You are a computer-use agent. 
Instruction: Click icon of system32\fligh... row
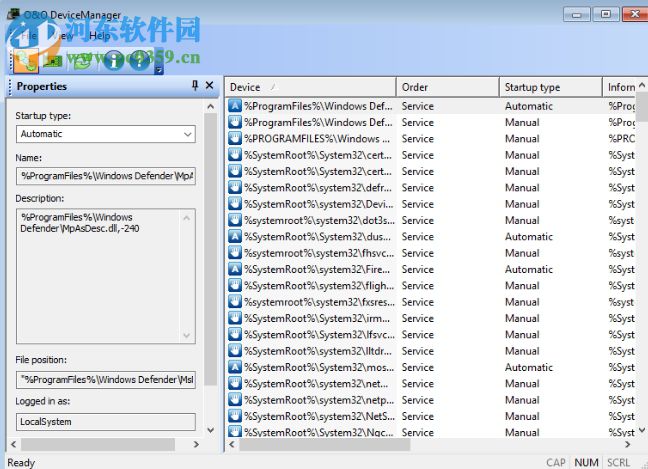click(x=235, y=286)
